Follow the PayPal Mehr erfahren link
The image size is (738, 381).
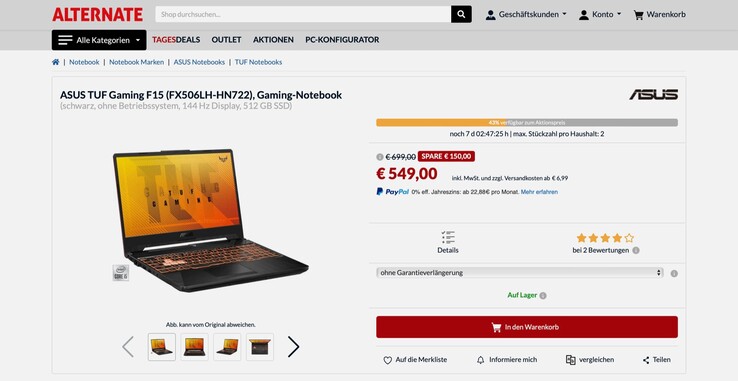click(x=539, y=192)
